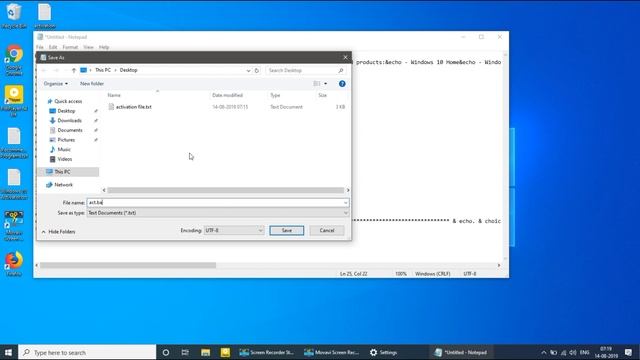Switch to the Movavi Screen Rec taskbar item

[332, 352]
